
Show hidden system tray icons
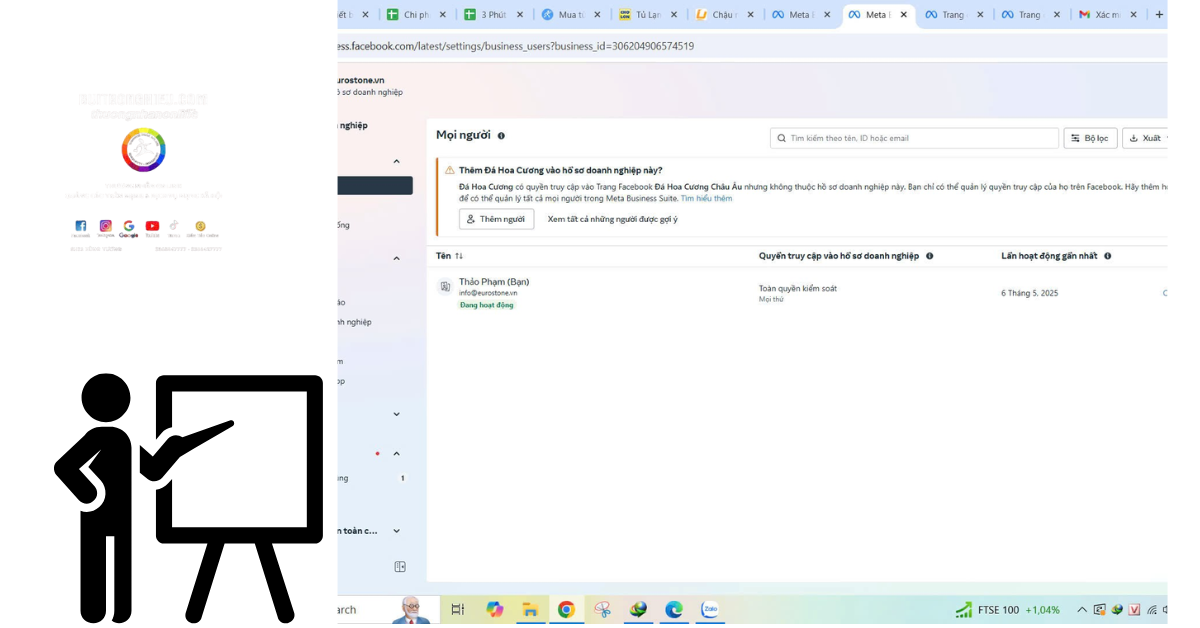(1081, 610)
